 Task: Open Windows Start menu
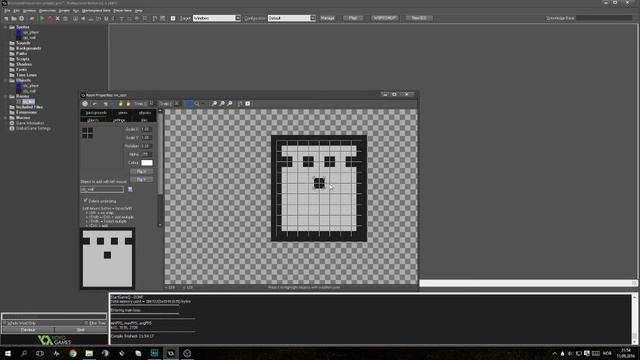pyautogui.click(x=8, y=353)
